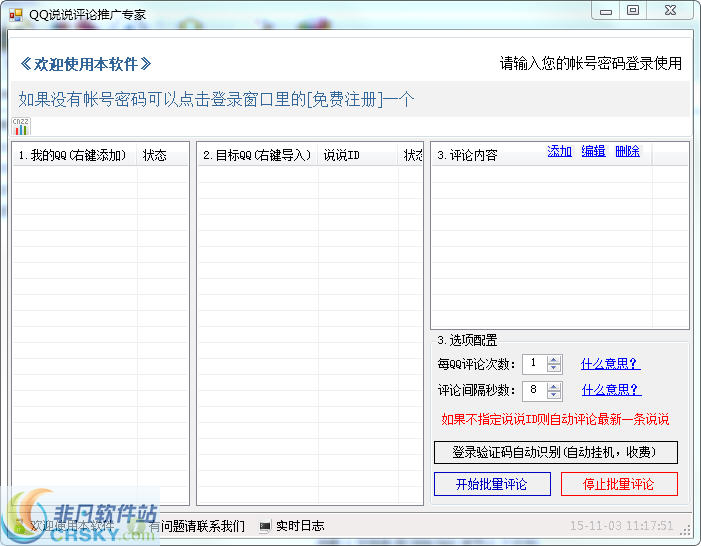
Task: Click 有问题请联系我们 in status bar
Action: (197, 526)
